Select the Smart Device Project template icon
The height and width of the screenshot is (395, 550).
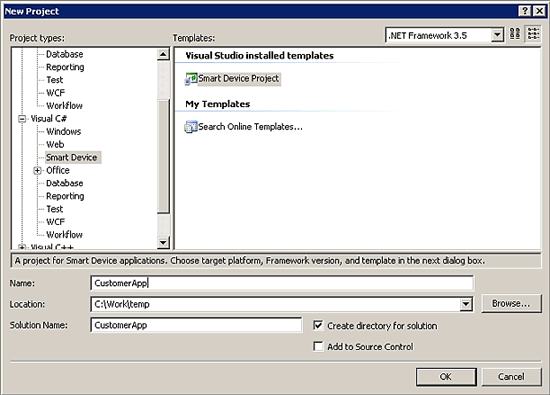tap(191, 79)
